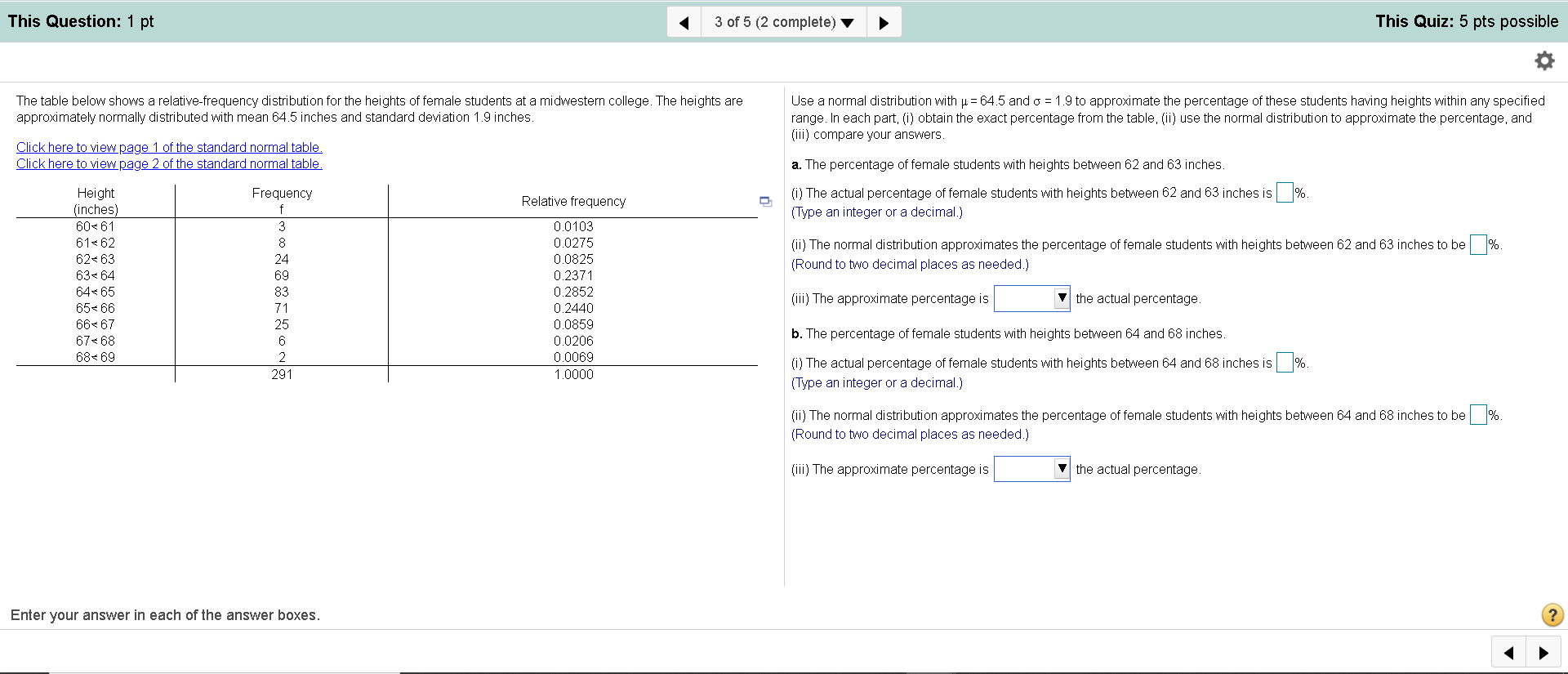1568x674 pixels.
Task: Click the help question mark icon
Action: (x=1552, y=614)
